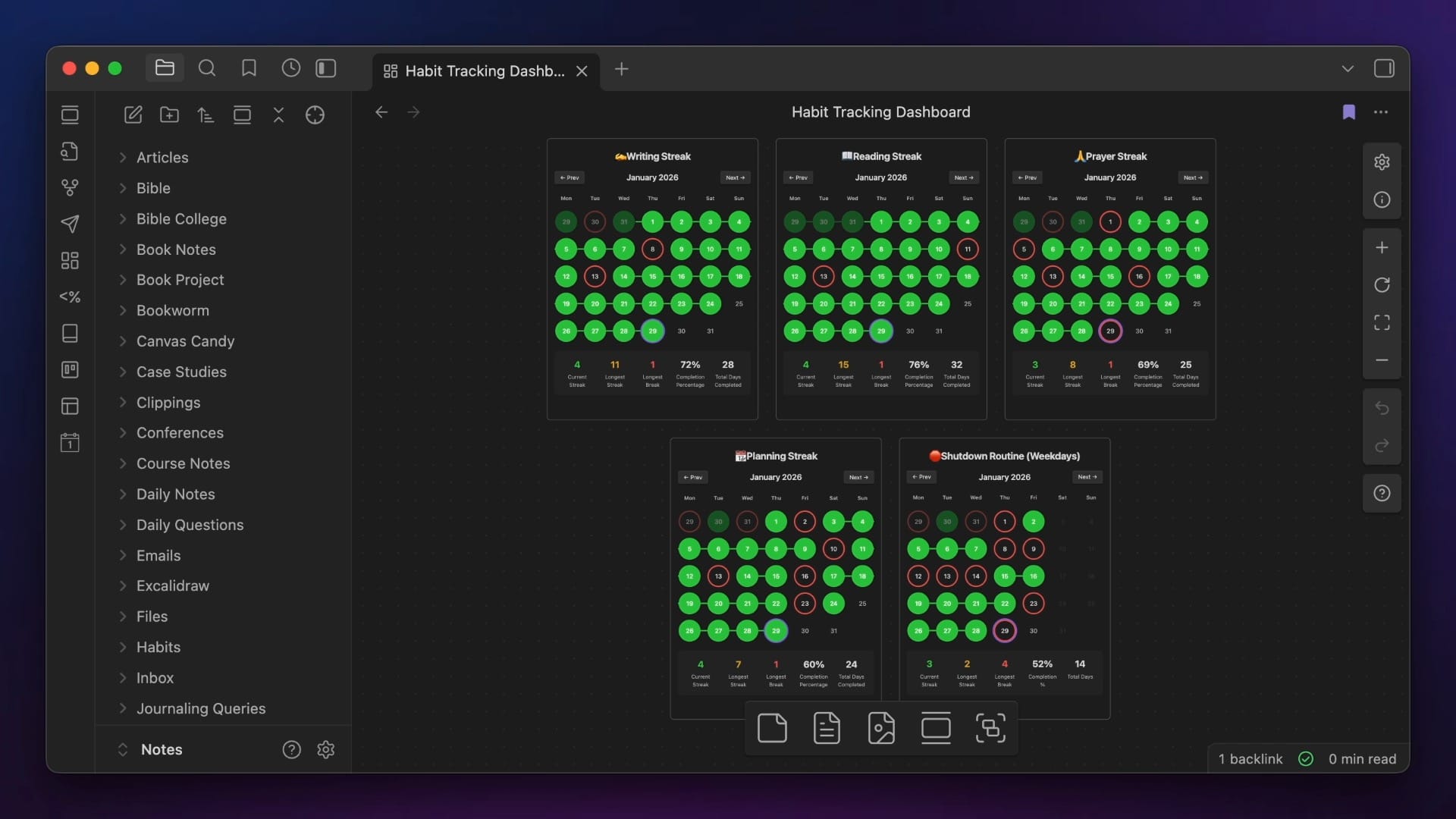
Task: Toggle the bookmark on this canvas
Action: 1348,112
